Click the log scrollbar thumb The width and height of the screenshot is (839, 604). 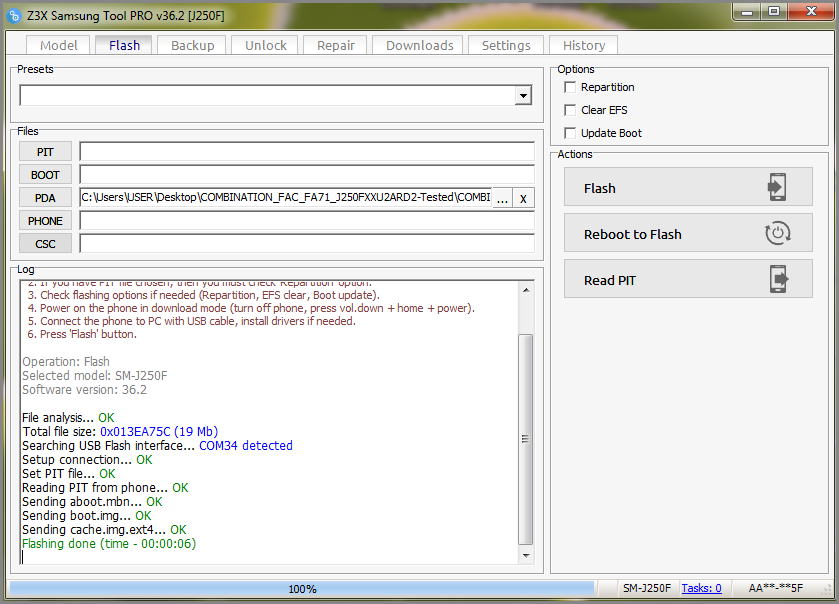coord(526,439)
